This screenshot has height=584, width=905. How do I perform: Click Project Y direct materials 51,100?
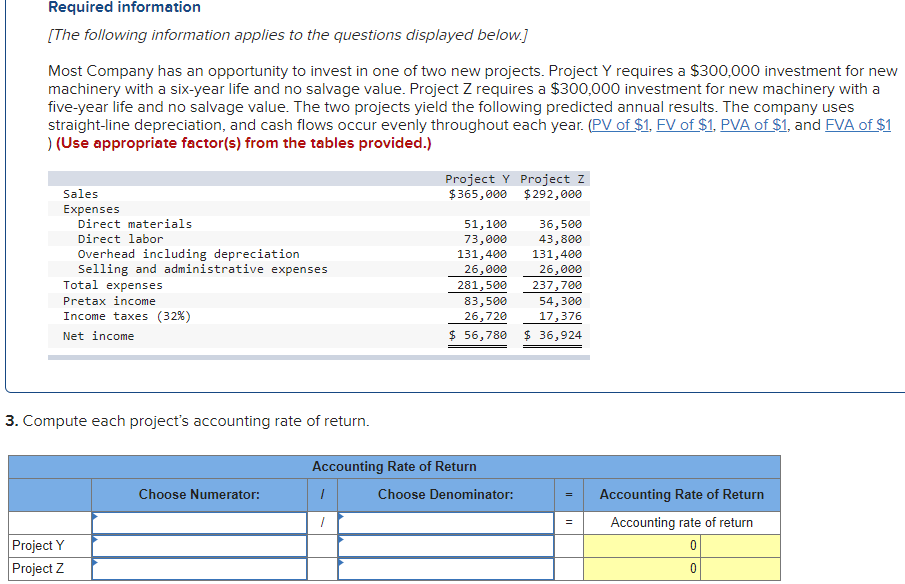tap(485, 224)
